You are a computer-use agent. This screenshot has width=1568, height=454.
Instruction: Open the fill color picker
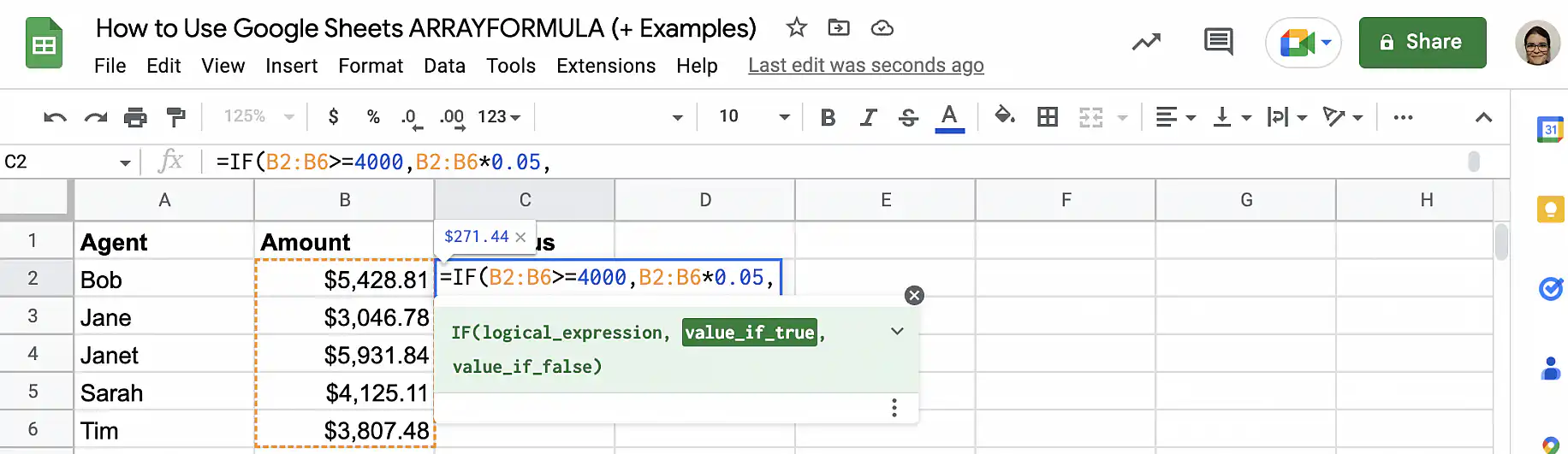(1005, 115)
